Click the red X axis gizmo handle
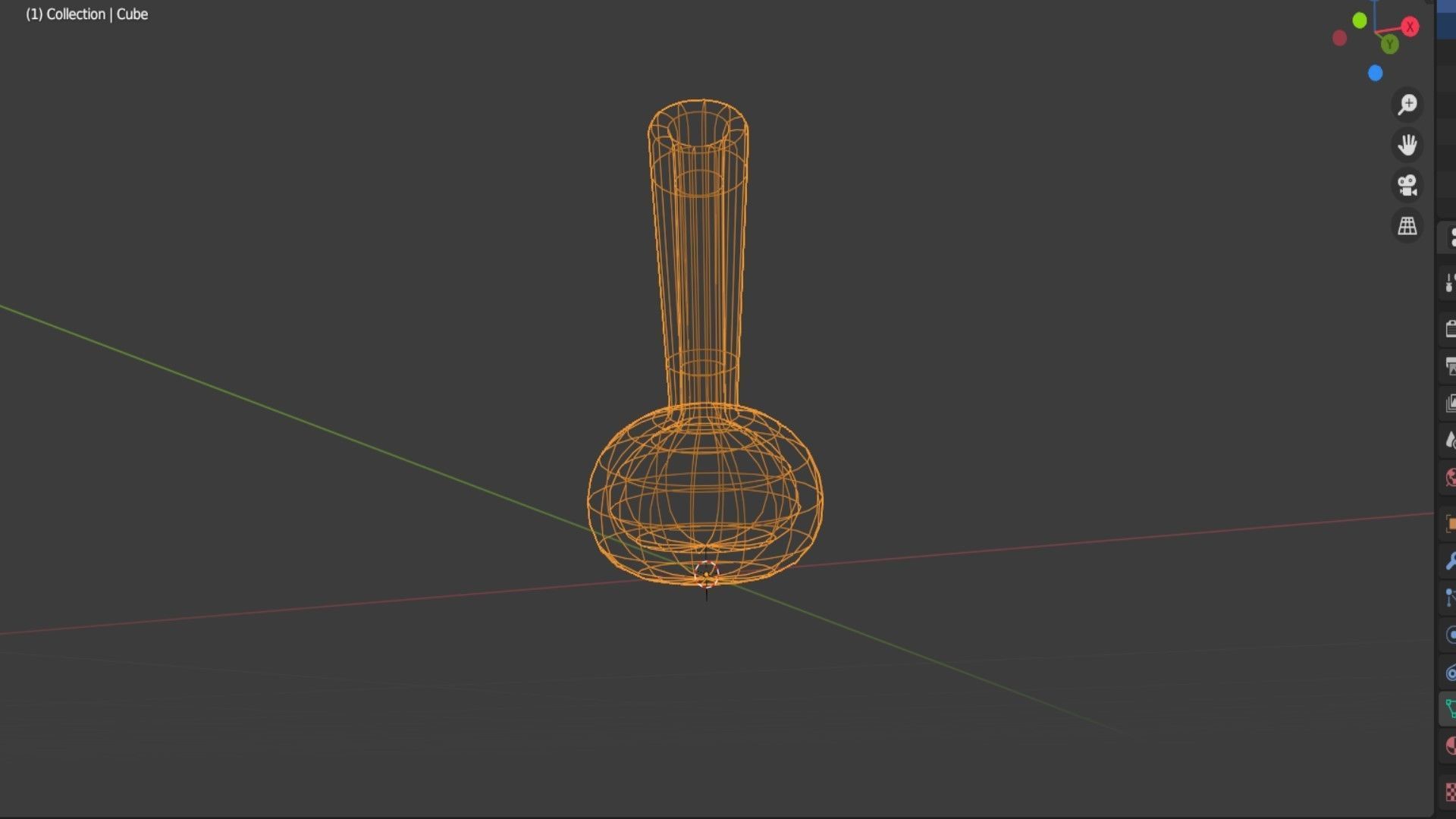The height and width of the screenshot is (819, 1456). (x=1410, y=27)
